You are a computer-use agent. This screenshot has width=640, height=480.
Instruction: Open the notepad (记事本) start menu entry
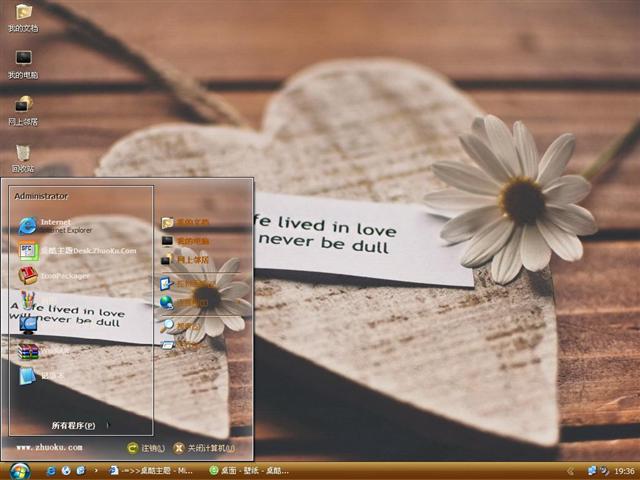(x=41, y=376)
